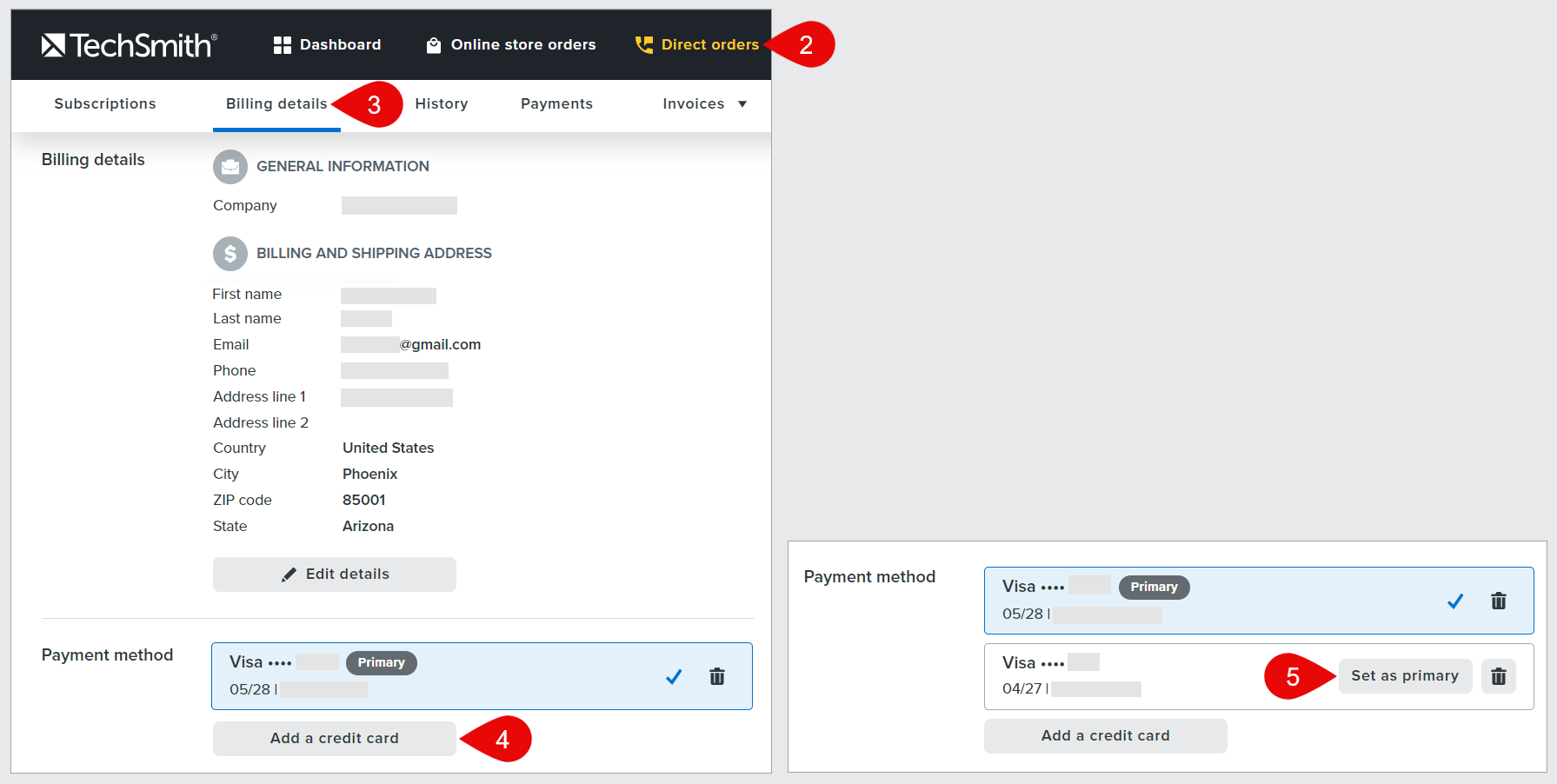1557x784 pixels.
Task: Click Add a credit card in right panel
Action: pyautogui.click(x=1106, y=736)
